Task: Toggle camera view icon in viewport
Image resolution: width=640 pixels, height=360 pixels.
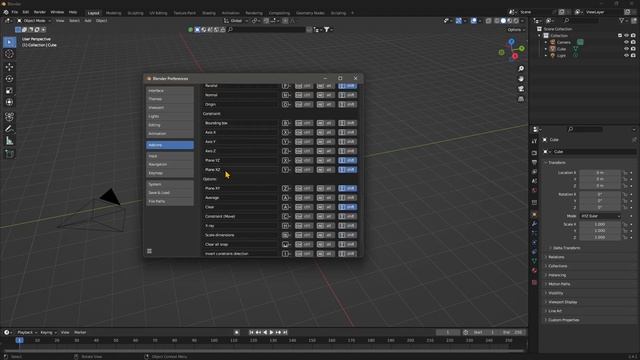Action: (521, 89)
